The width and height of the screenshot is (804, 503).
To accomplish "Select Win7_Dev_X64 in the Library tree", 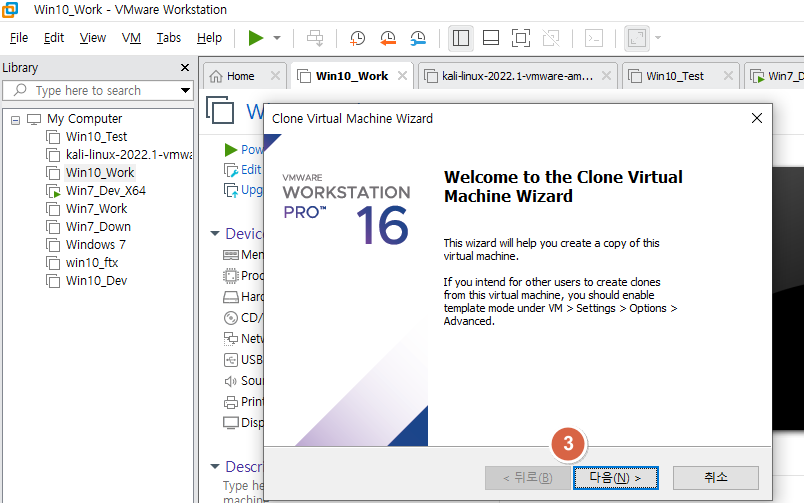I will tap(106, 191).
